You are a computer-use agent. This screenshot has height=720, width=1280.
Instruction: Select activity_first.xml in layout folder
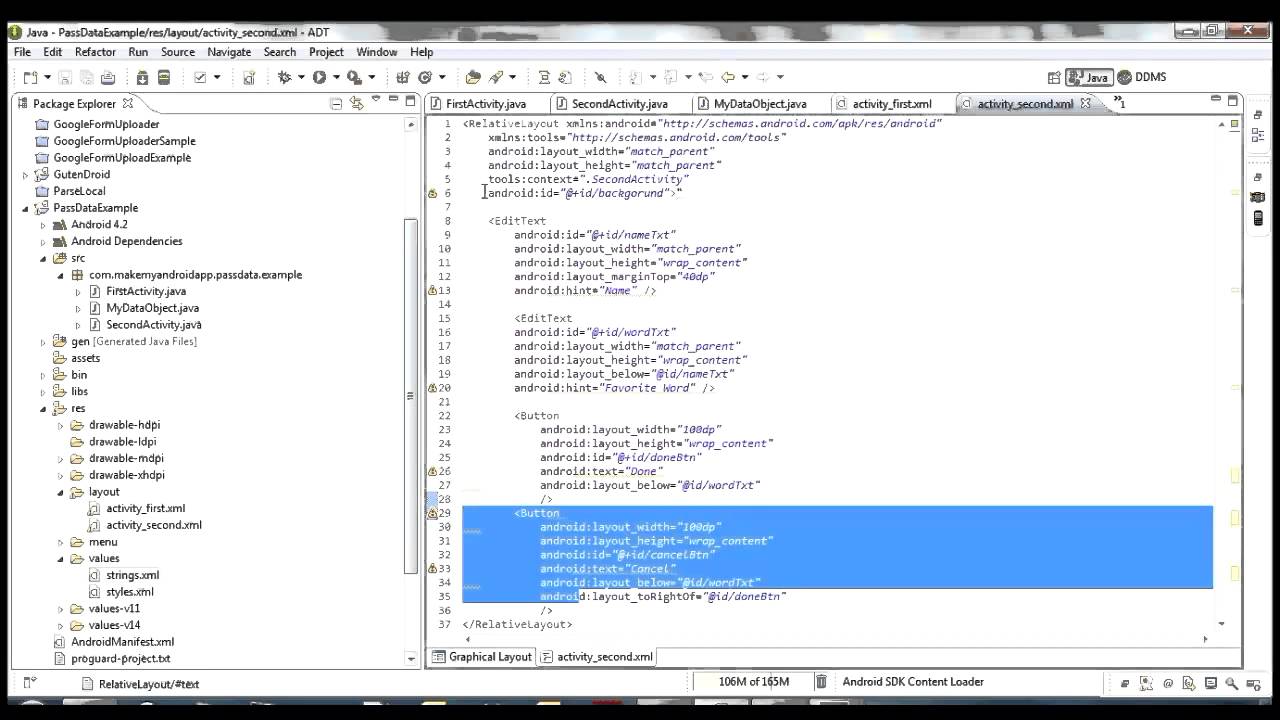tap(145, 508)
